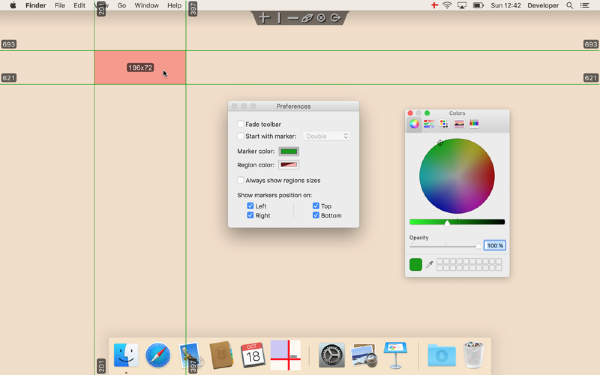
Task: Open the Apple menu
Action: [x=13, y=5]
